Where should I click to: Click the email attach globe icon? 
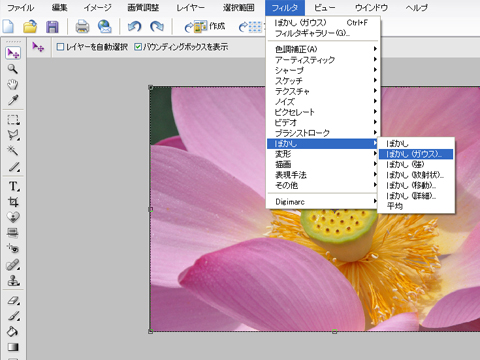pyautogui.click(x=105, y=26)
